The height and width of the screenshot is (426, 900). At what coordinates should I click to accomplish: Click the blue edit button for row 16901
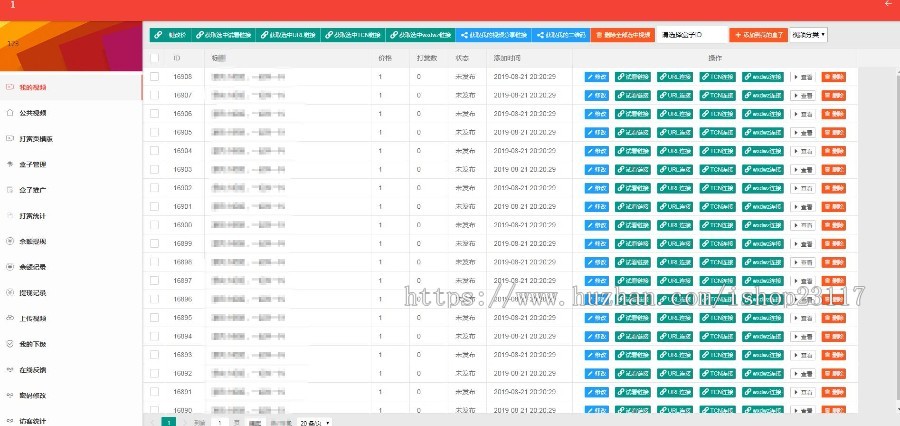coord(596,207)
